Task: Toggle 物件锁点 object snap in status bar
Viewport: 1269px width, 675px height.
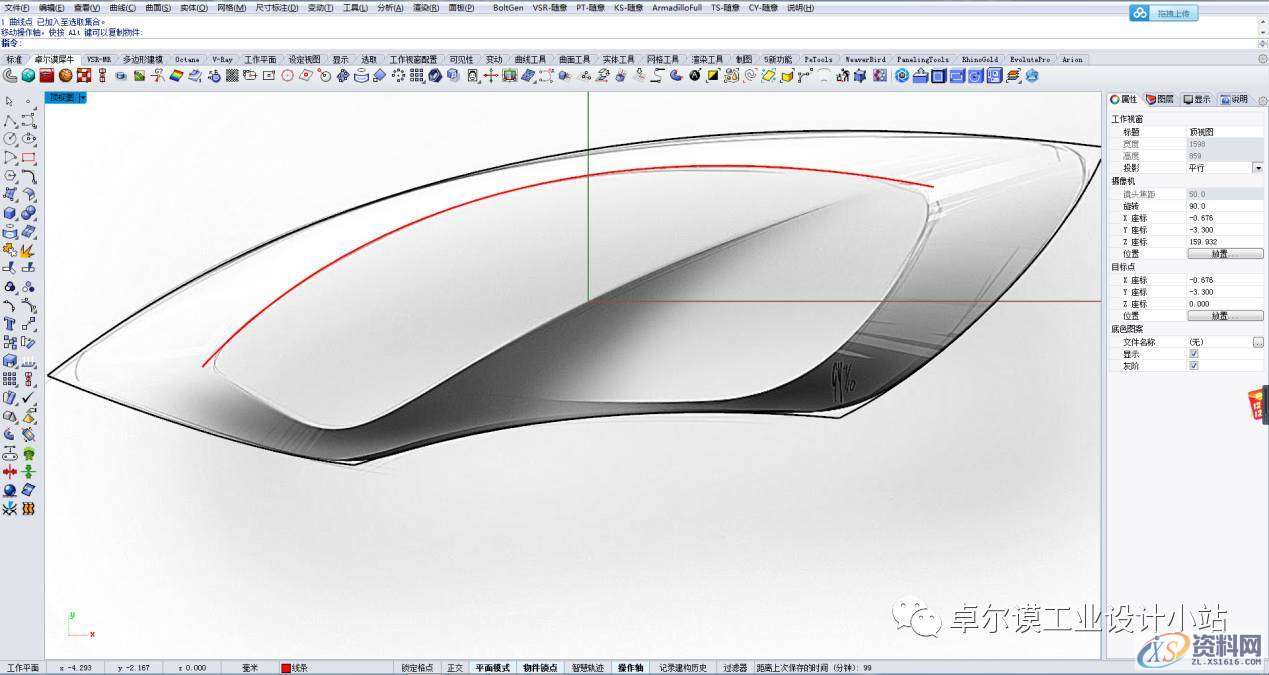Action: coord(539,668)
